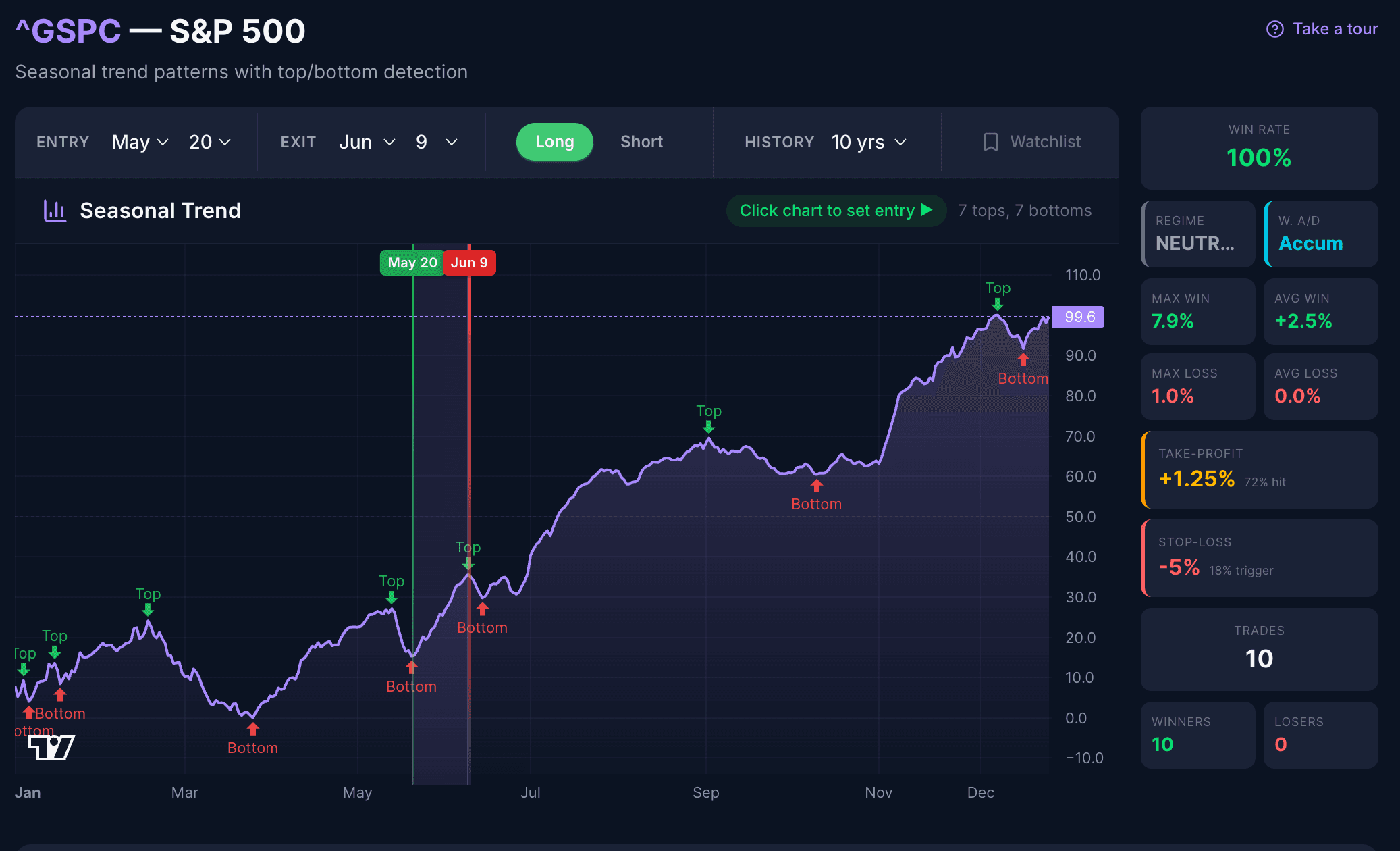Click the TradingView logo on chart
1400x851 pixels.
coord(51,747)
